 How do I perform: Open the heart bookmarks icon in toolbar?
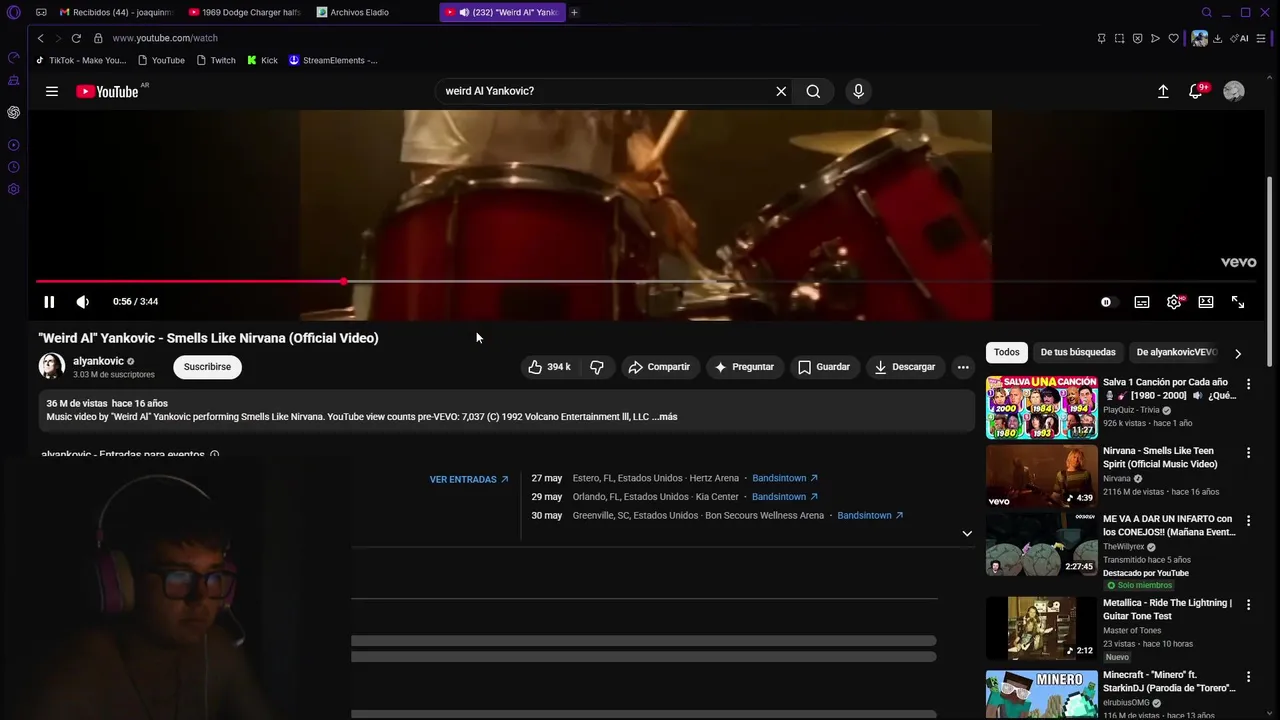point(1173,38)
